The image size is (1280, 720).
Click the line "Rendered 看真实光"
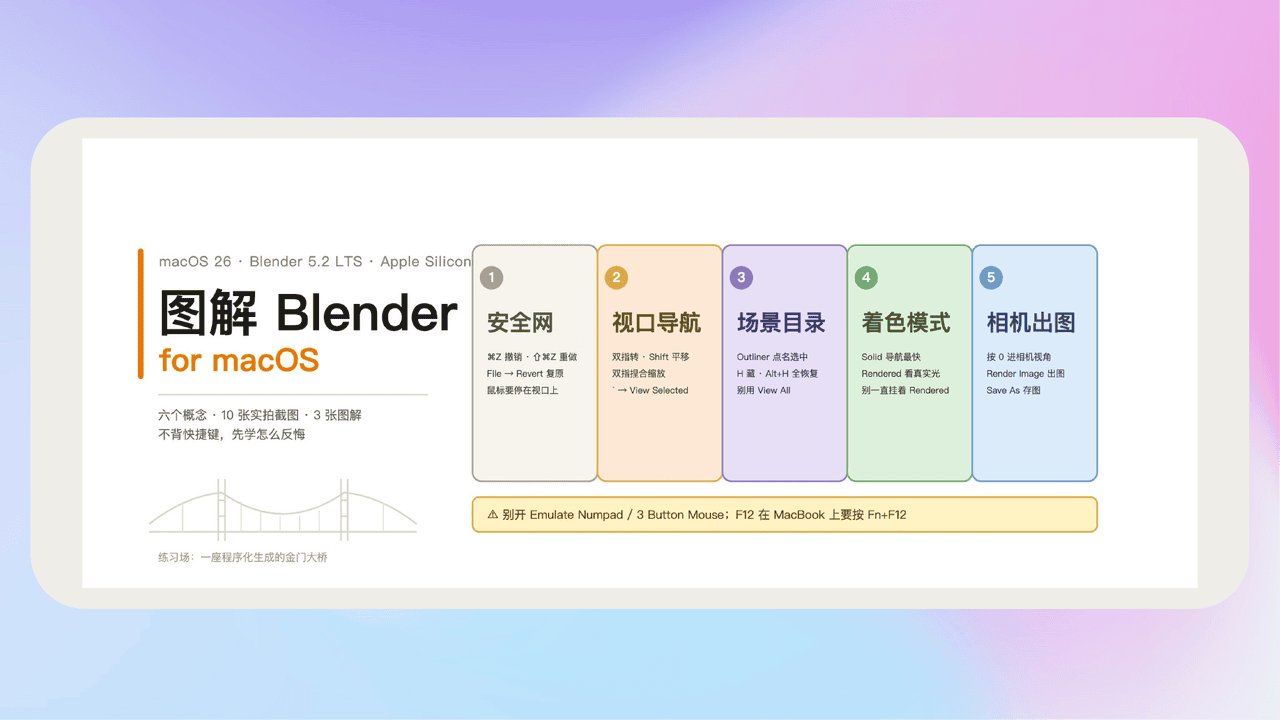point(901,374)
